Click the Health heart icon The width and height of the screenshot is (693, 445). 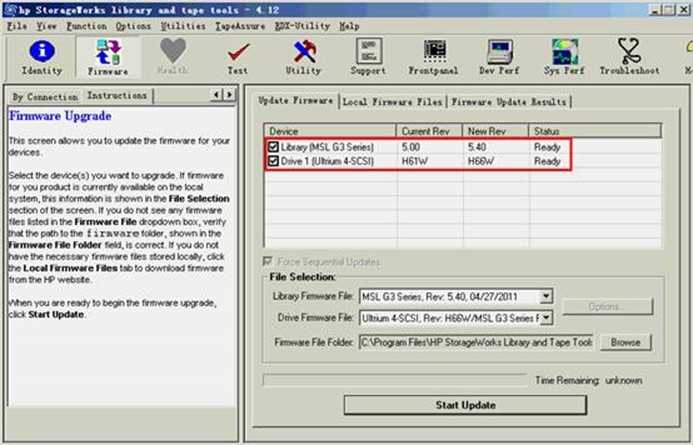coord(173,56)
